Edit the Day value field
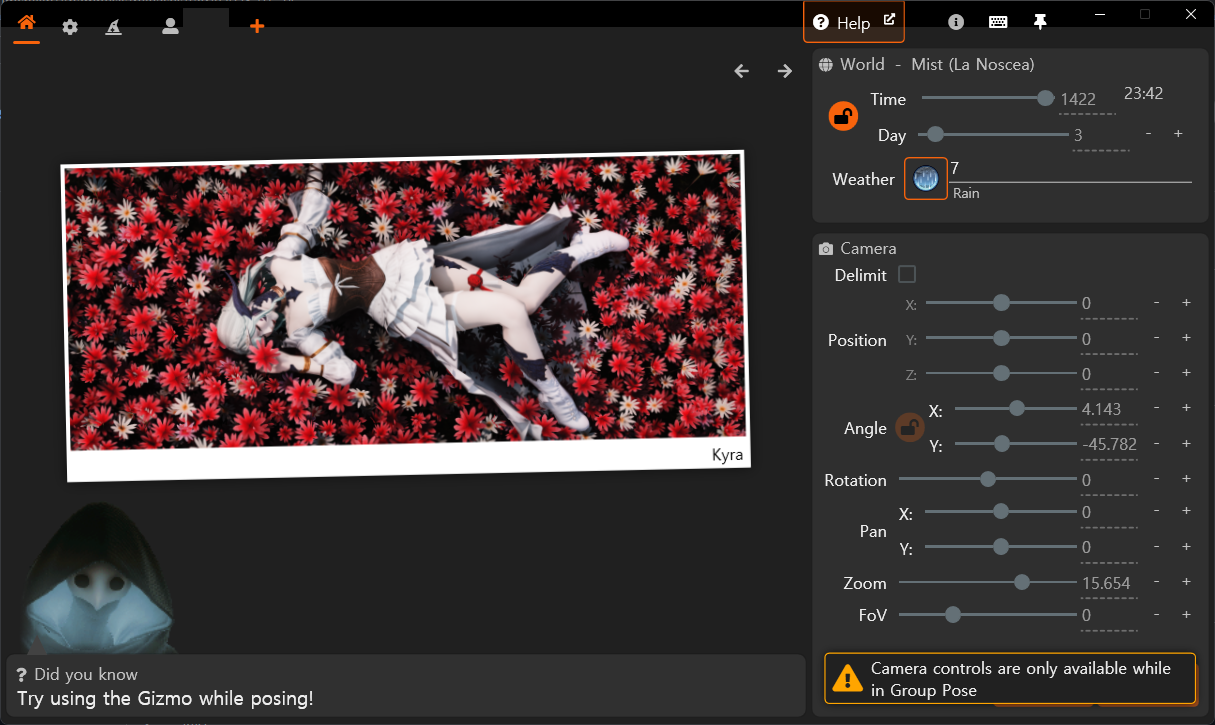1215x725 pixels. pos(1101,135)
